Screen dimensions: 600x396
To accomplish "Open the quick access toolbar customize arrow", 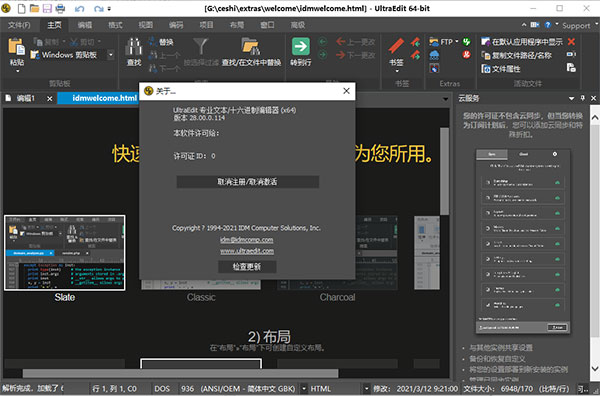I will (109, 9).
